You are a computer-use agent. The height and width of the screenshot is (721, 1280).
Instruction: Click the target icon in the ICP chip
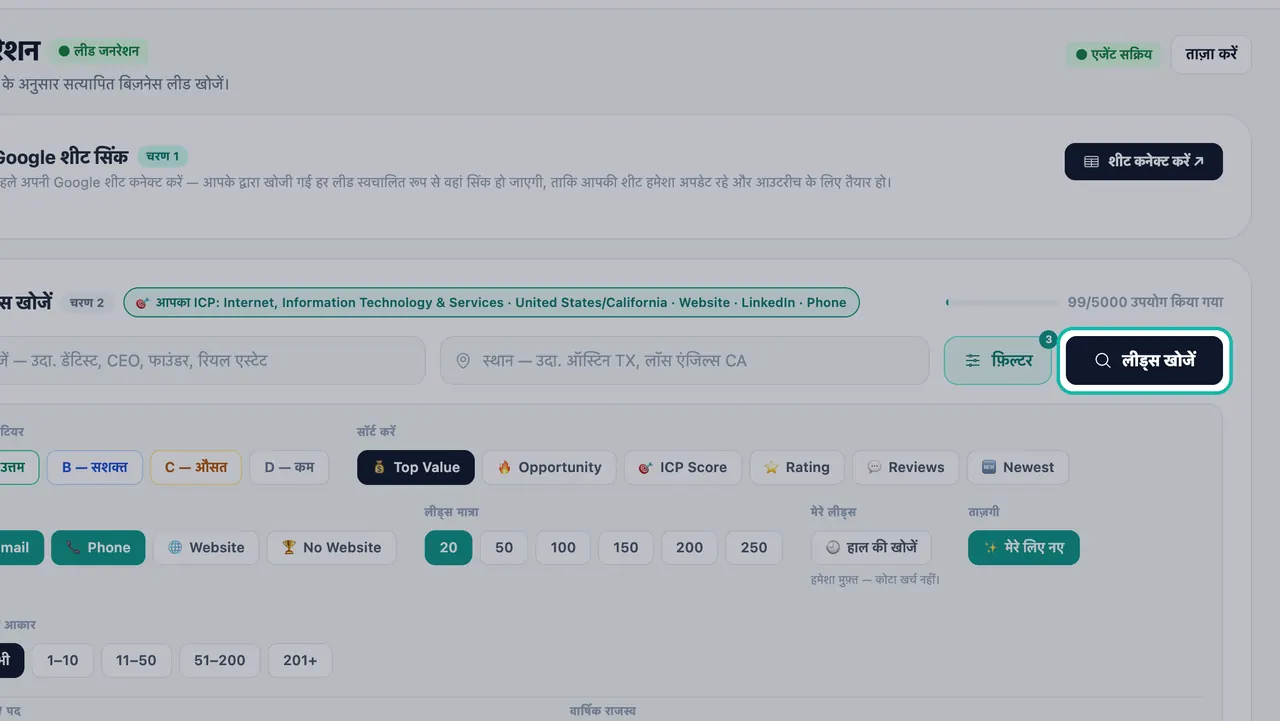point(142,302)
